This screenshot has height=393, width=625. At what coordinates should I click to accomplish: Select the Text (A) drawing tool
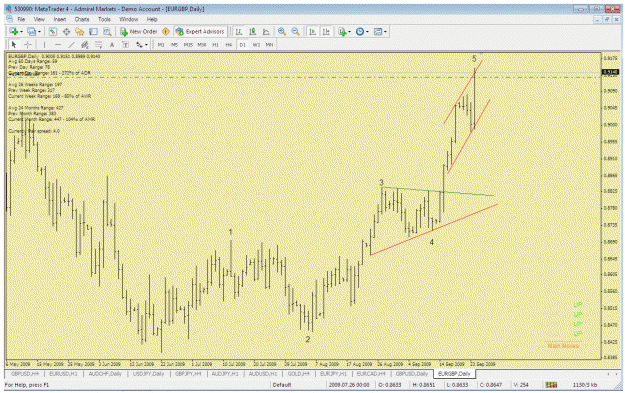coord(112,44)
